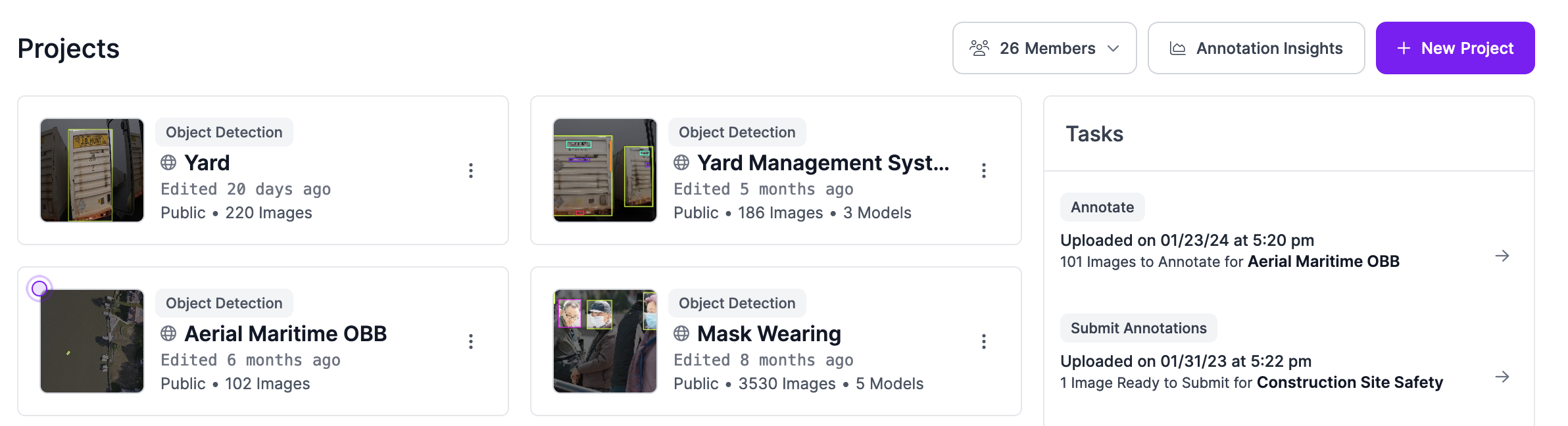Screen dimensions: 1568x426
Task: Create a New Project
Action: point(1455,47)
